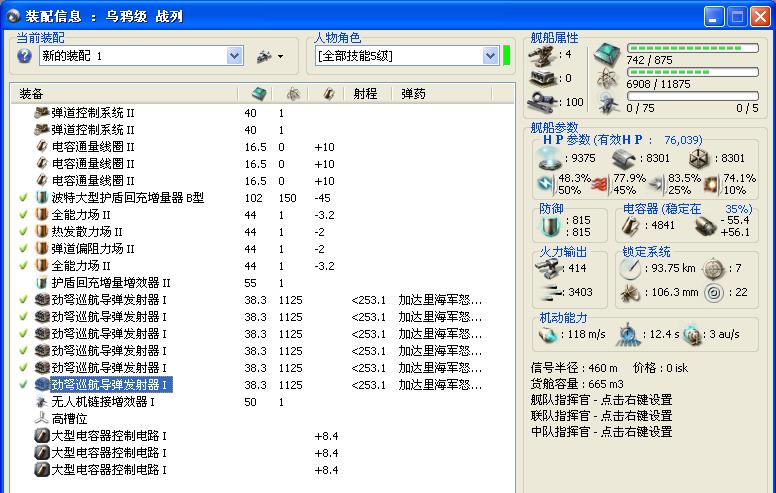Click the 热发散力场 II module icon

[x=42, y=232]
